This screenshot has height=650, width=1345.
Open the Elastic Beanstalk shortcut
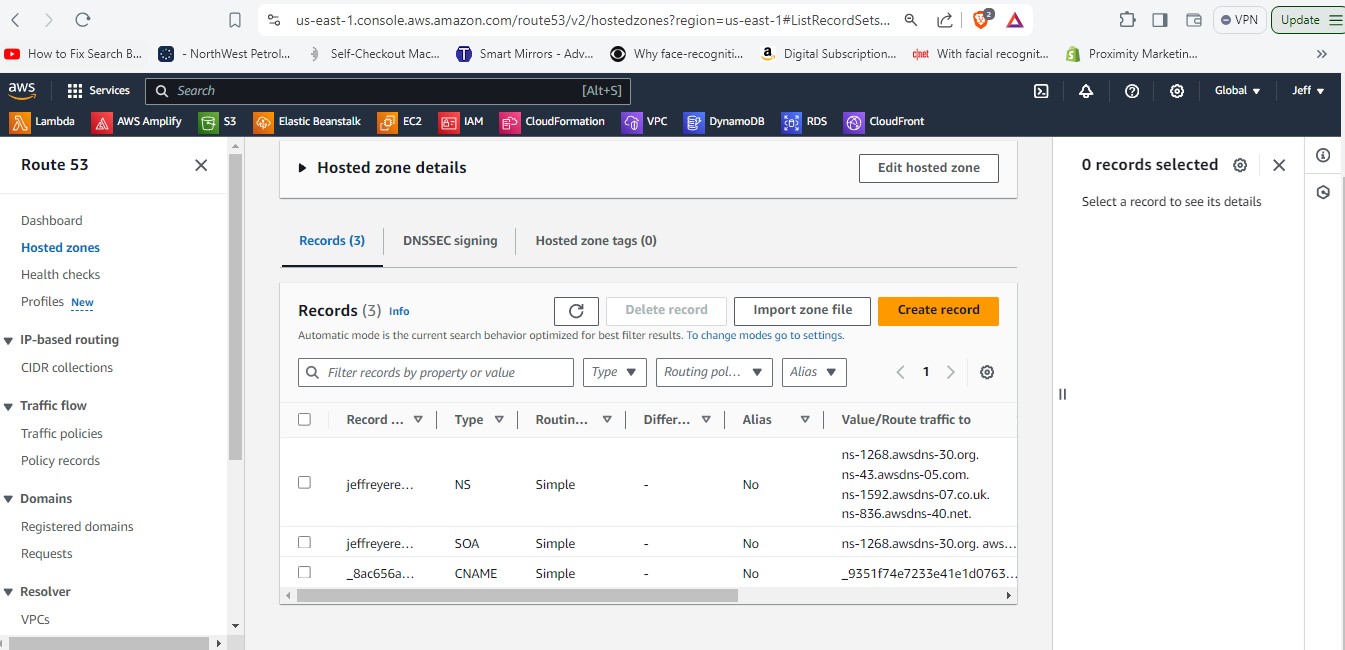tap(307, 122)
